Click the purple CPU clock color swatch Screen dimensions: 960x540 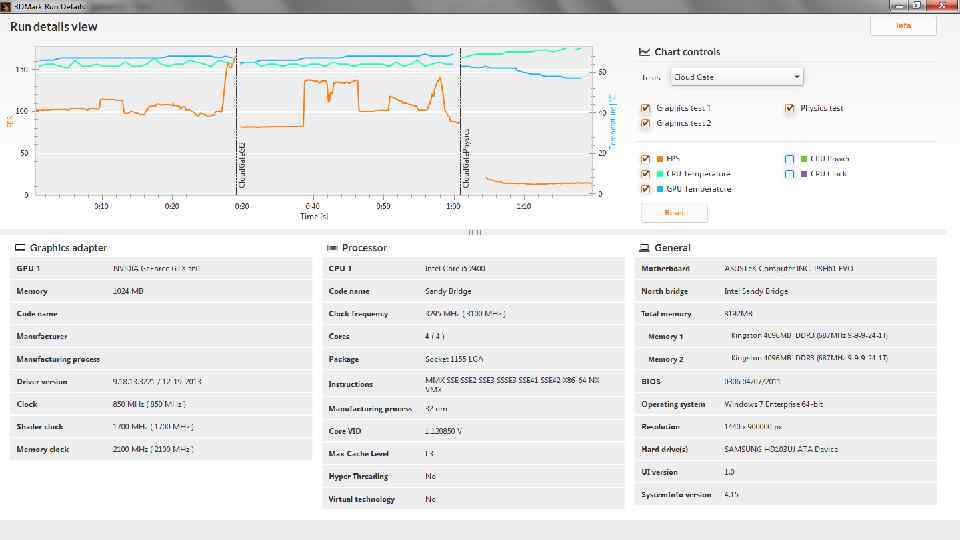[804, 174]
